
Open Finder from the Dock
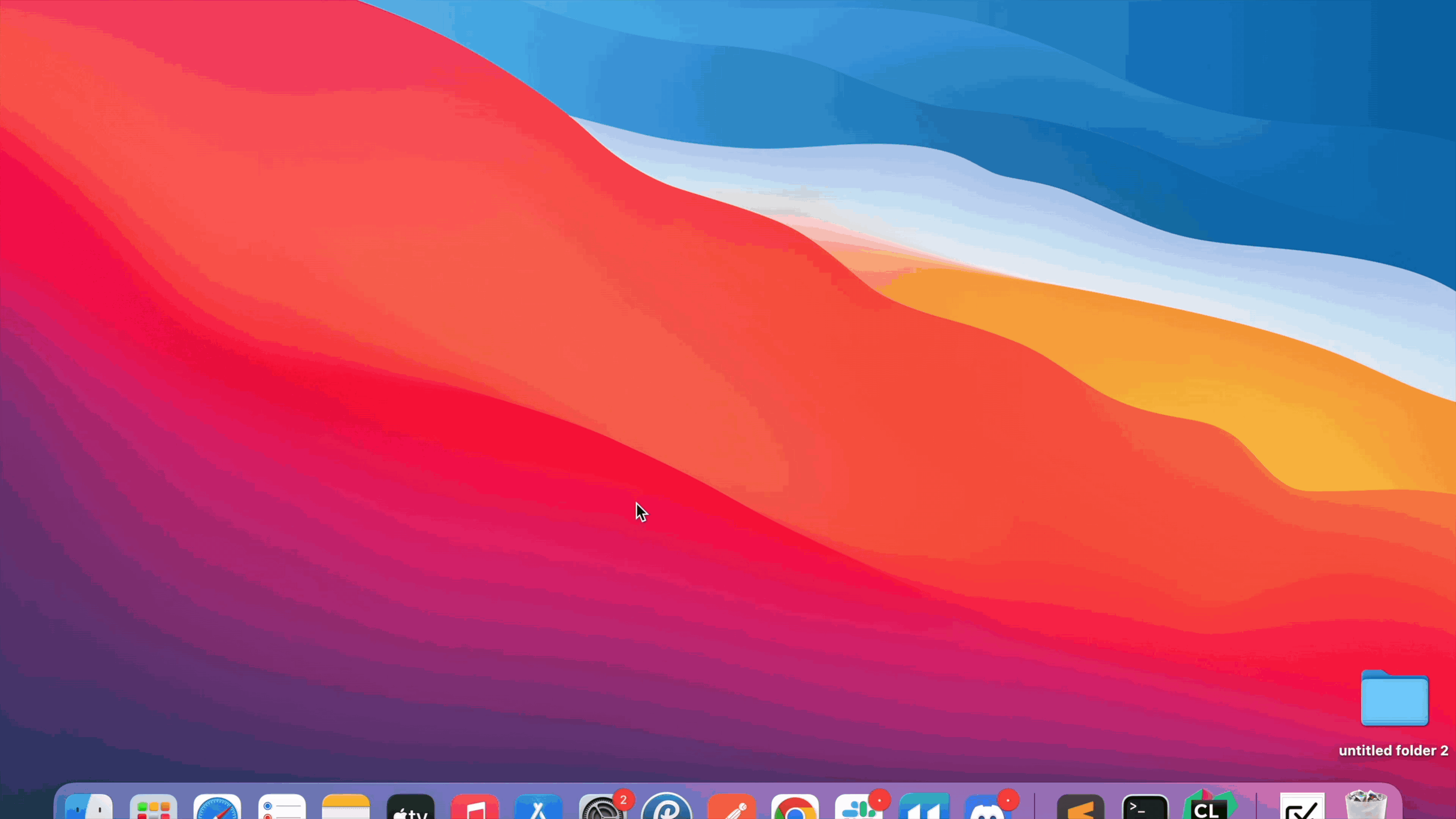point(89,806)
